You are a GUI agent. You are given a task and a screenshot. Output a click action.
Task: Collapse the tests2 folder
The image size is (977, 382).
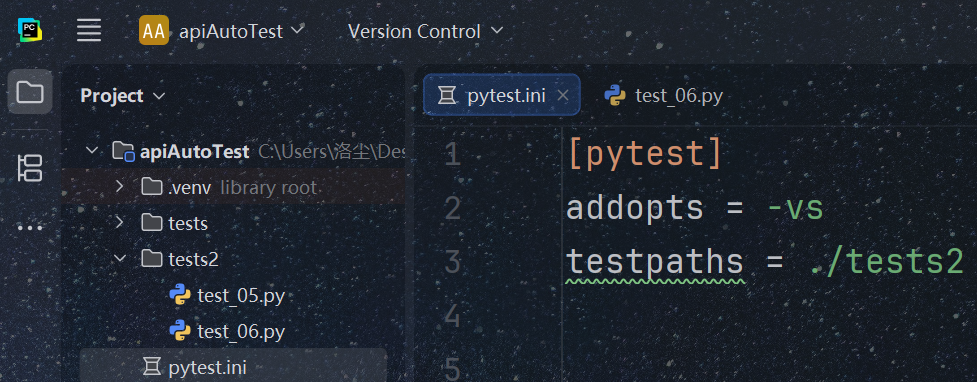120,258
